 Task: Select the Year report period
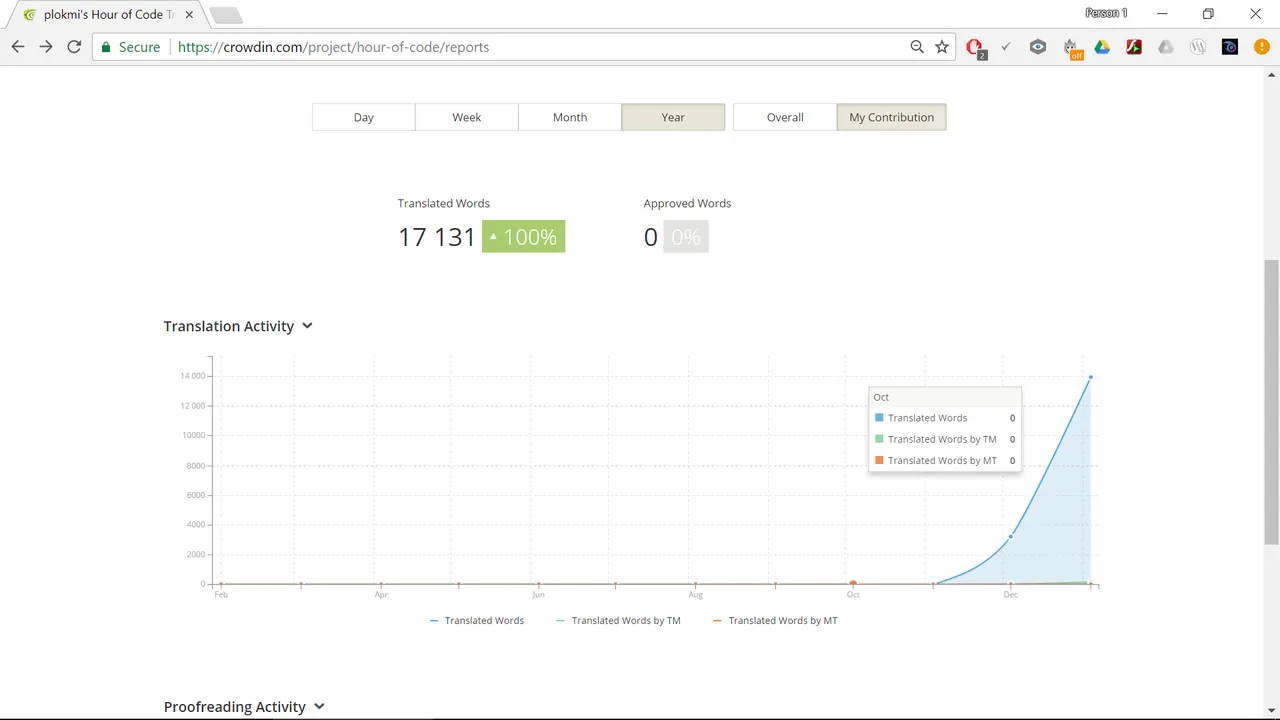(673, 117)
